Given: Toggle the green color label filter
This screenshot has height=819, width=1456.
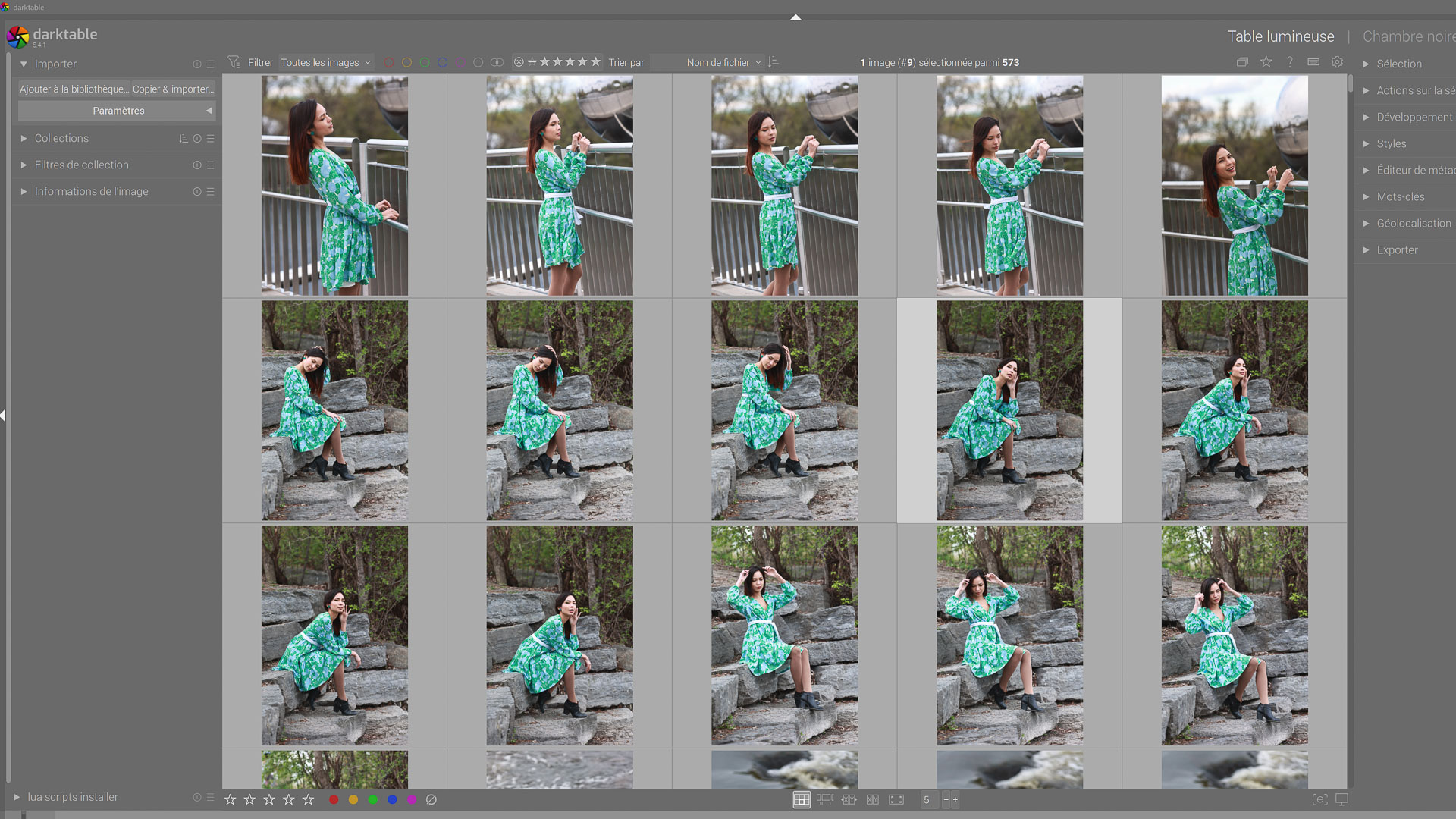Looking at the screenshot, I should tap(425, 62).
